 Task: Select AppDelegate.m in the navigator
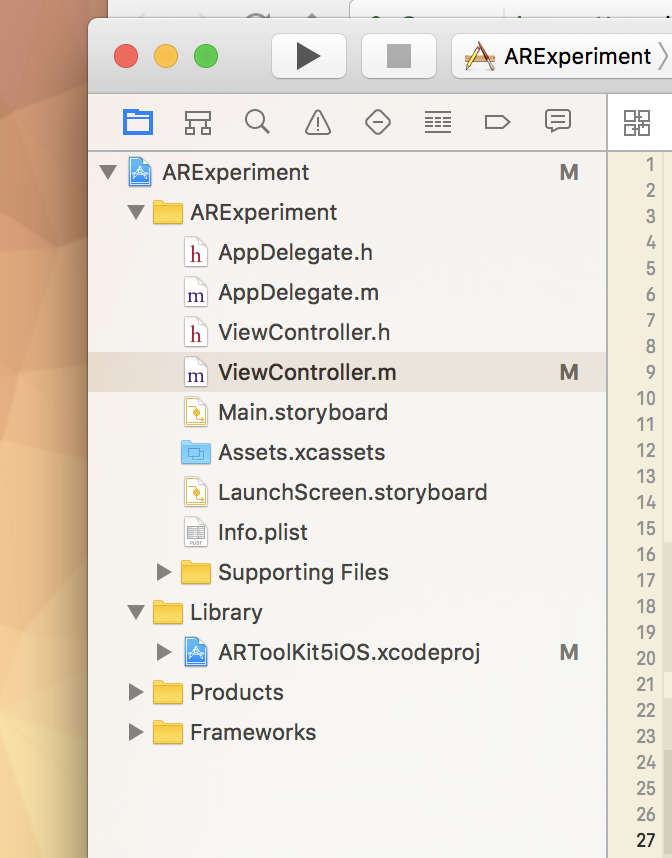(298, 293)
